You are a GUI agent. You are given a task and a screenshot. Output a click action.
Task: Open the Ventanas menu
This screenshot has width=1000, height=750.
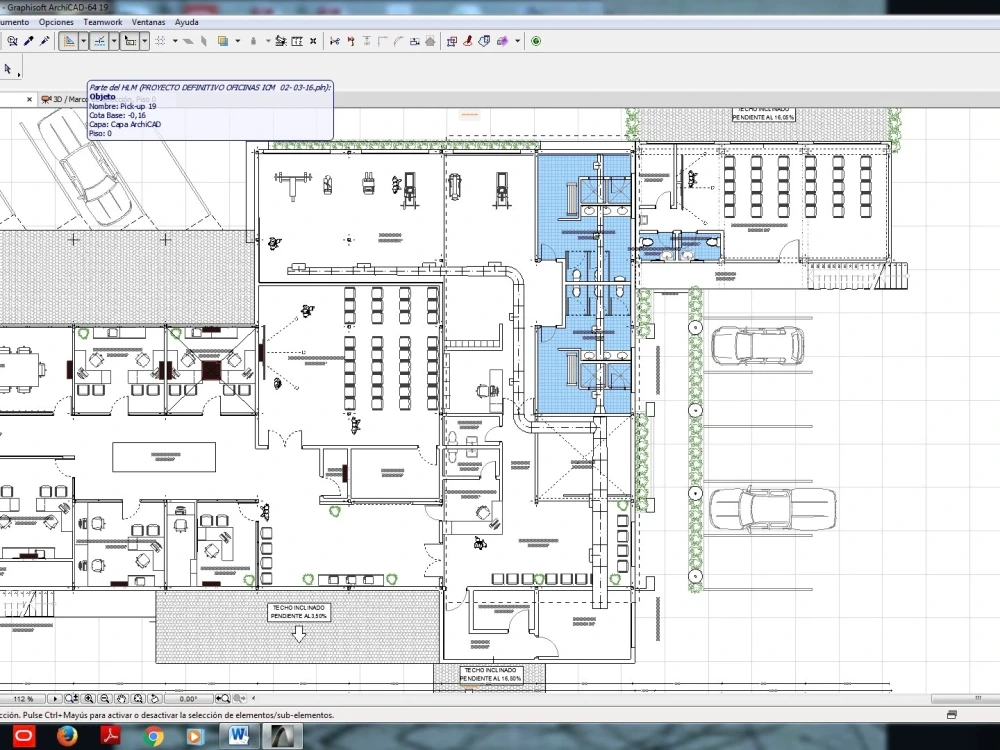pyautogui.click(x=148, y=22)
